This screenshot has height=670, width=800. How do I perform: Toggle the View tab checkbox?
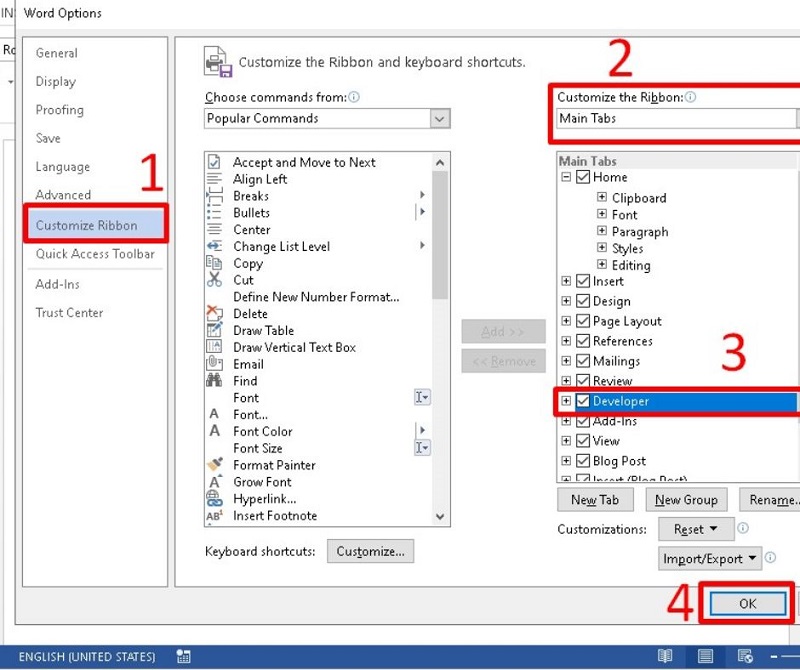[x=583, y=440]
